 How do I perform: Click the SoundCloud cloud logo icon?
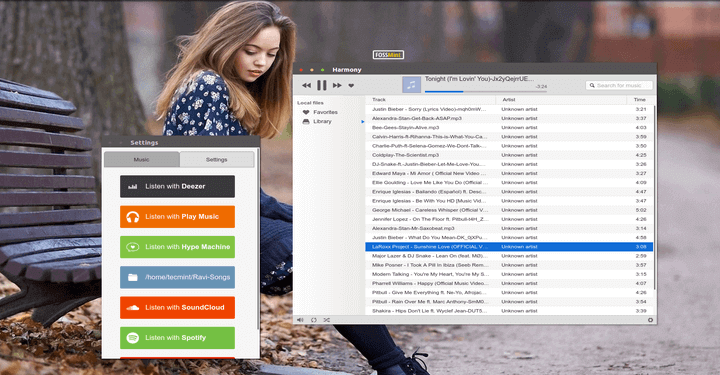(x=133, y=308)
